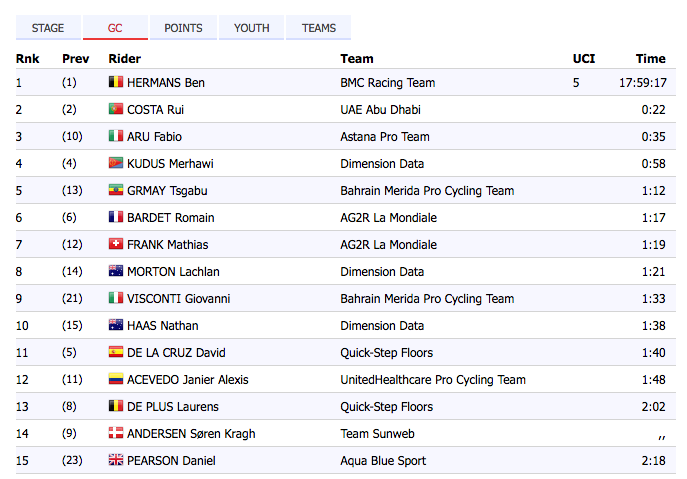Show the TEAMS classification tab
The image size is (687, 479).
319,28
